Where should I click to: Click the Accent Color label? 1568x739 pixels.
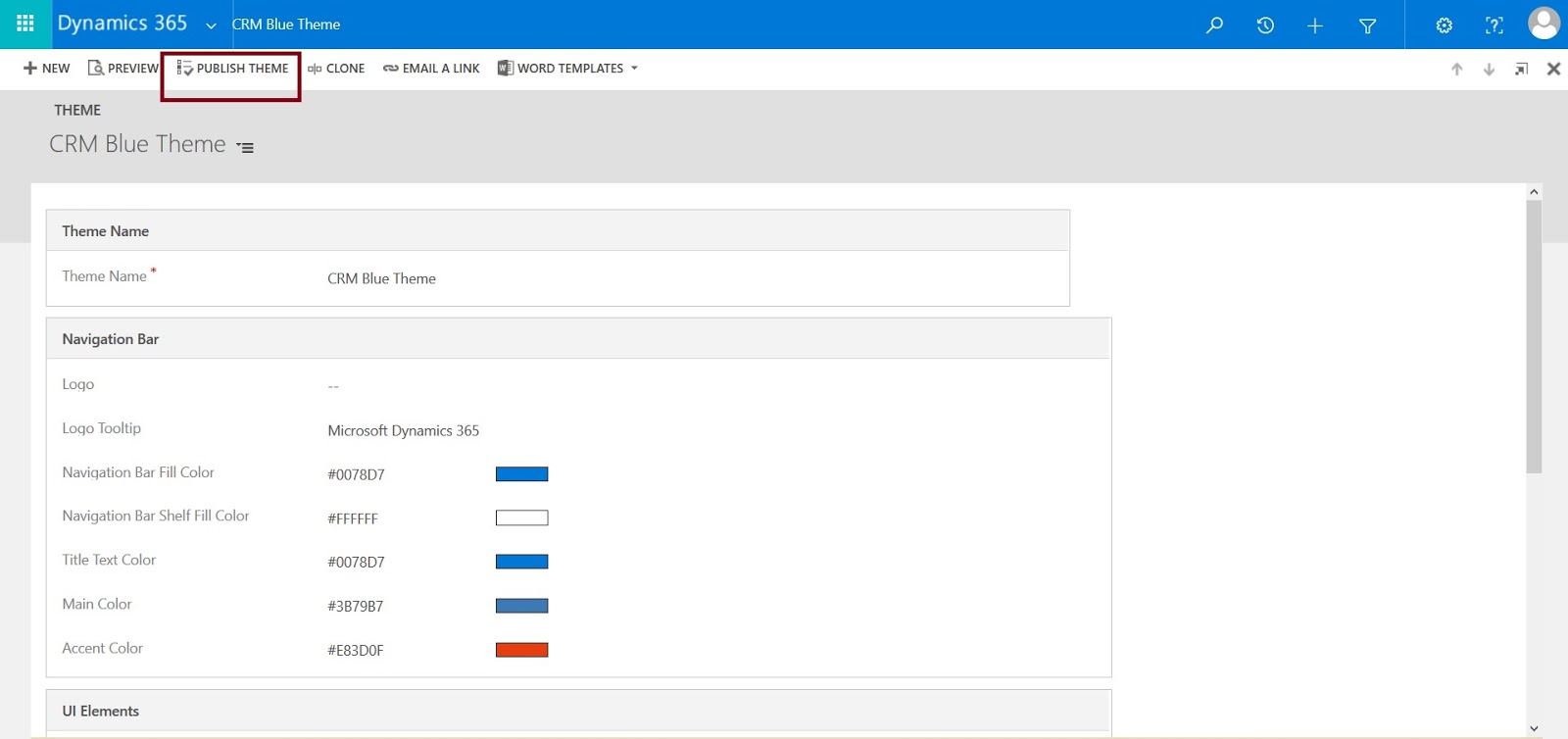tap(103, 648)
